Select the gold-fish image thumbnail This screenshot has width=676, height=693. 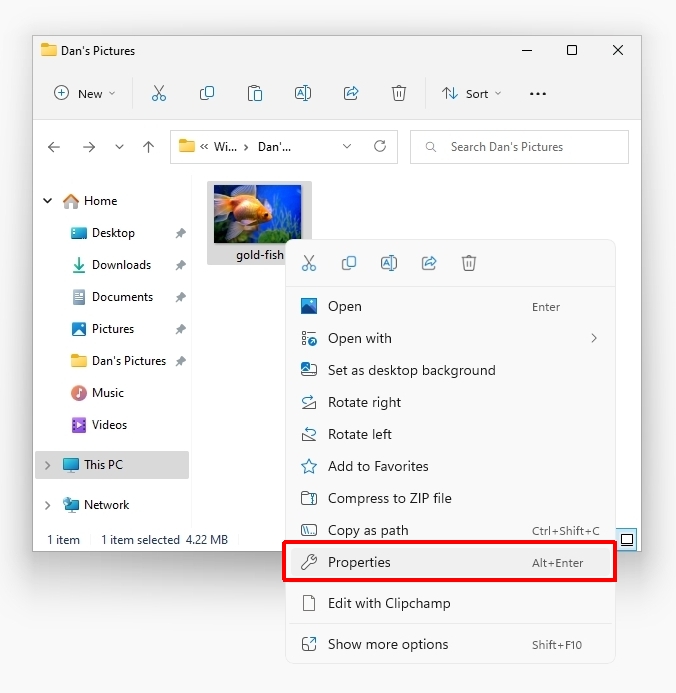pyautogui.click(x=257, y=215)
